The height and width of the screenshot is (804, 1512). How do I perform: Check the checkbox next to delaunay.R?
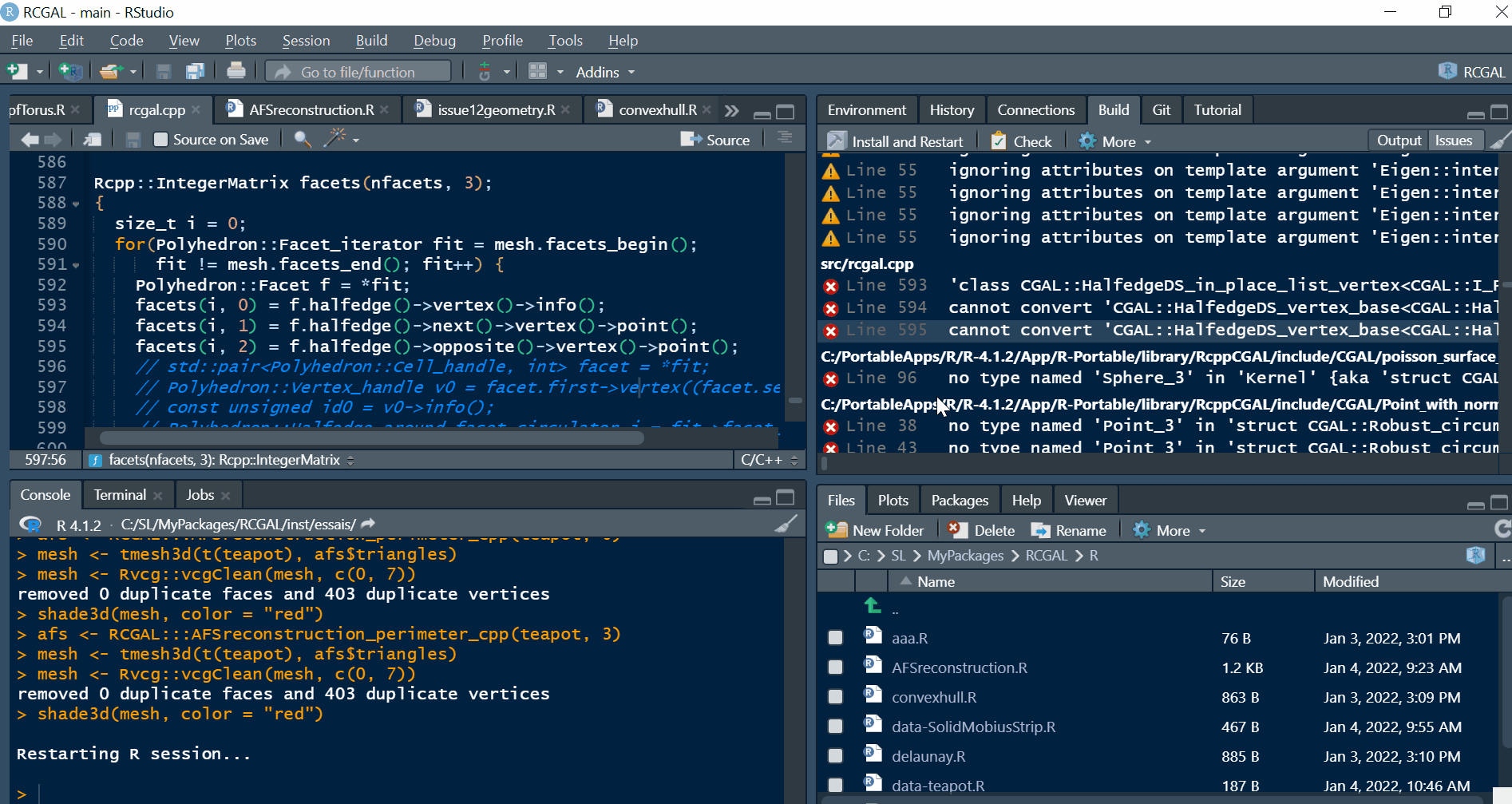pos(835,754)
